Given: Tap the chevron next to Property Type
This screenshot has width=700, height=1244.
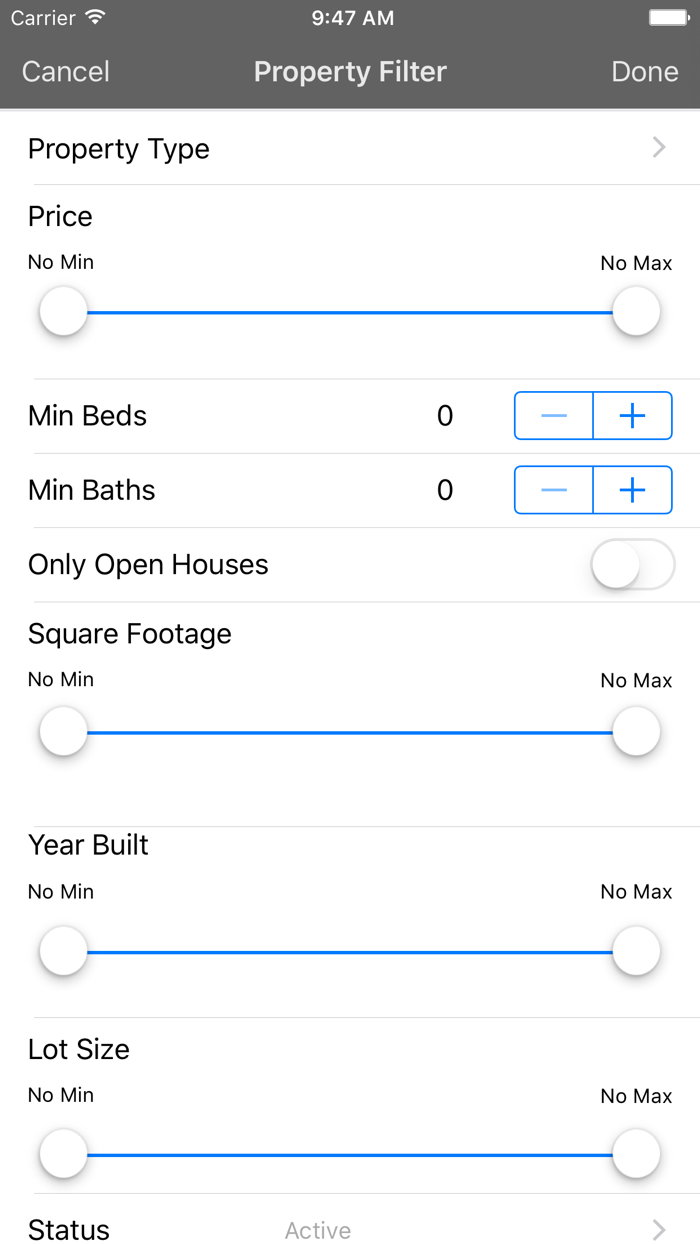Looking at the screenshot, I should pyautogui.click(x=659, y=147).
